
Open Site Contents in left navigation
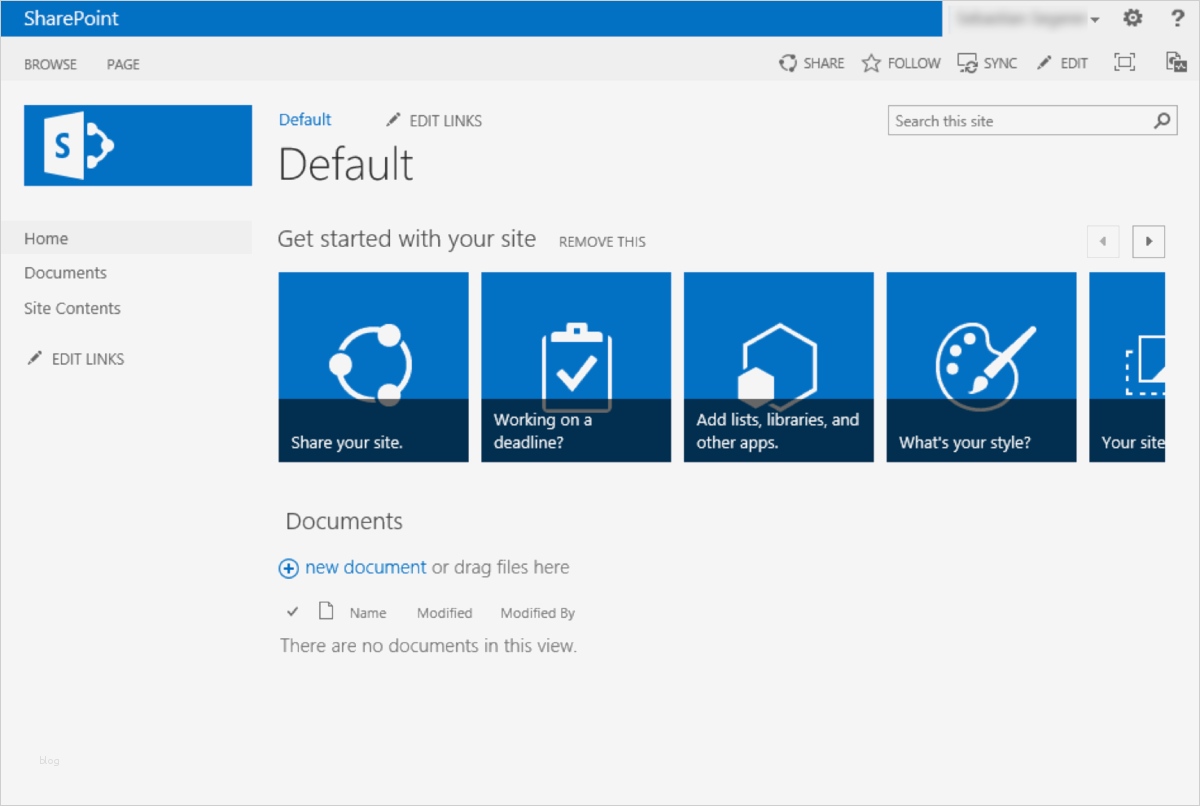(72, 308)
